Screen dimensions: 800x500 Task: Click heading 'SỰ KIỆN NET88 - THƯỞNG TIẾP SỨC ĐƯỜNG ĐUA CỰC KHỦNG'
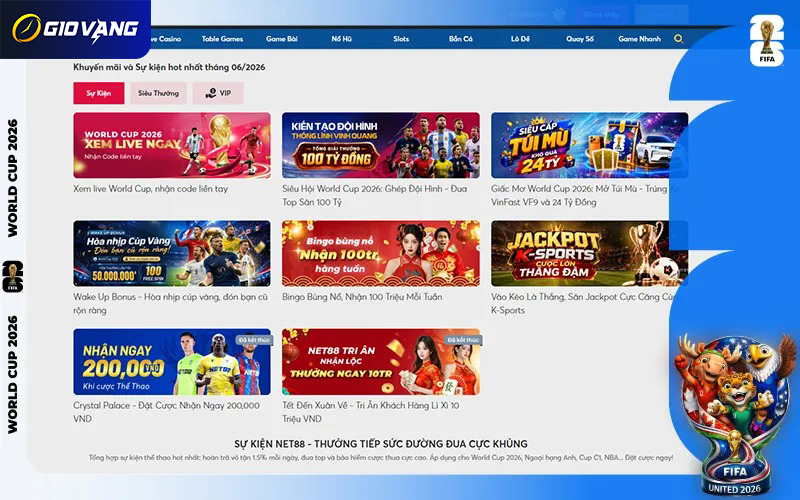[381, 444]
